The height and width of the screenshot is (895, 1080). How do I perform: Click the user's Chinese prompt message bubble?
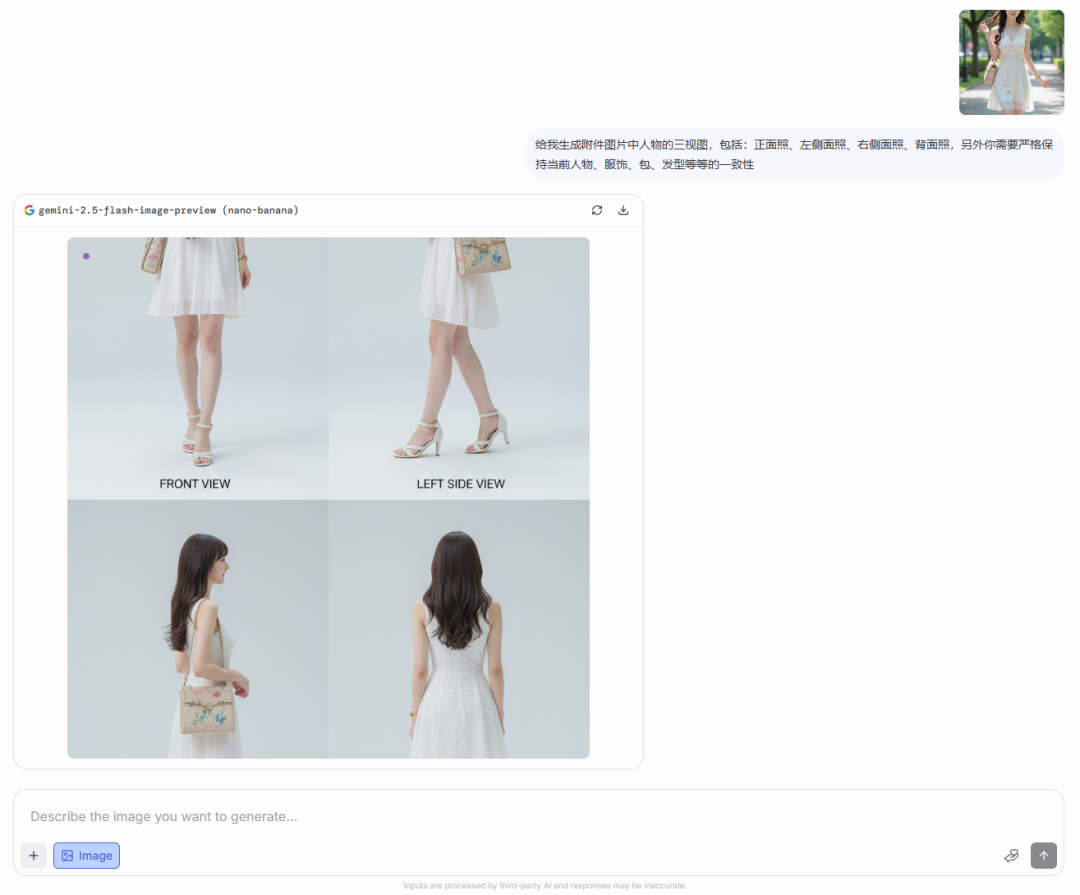tap(794, 154)
